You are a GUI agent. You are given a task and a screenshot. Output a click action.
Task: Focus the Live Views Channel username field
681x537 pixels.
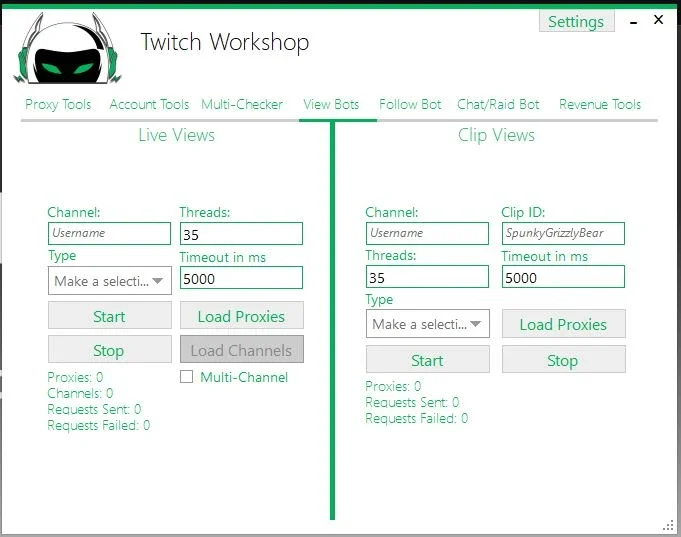coord(109,233)
